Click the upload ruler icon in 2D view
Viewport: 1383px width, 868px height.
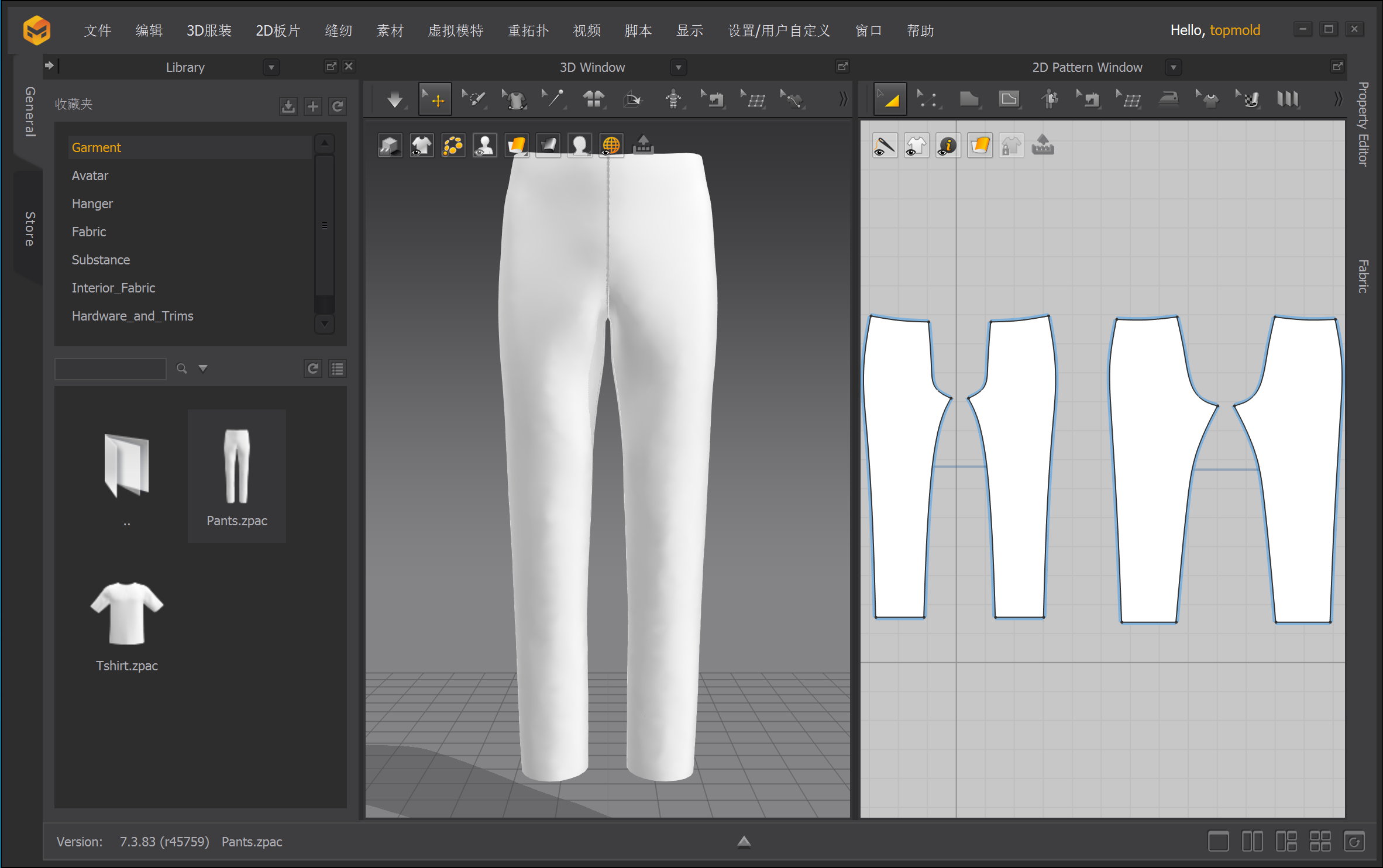[x=1043, y=146]
